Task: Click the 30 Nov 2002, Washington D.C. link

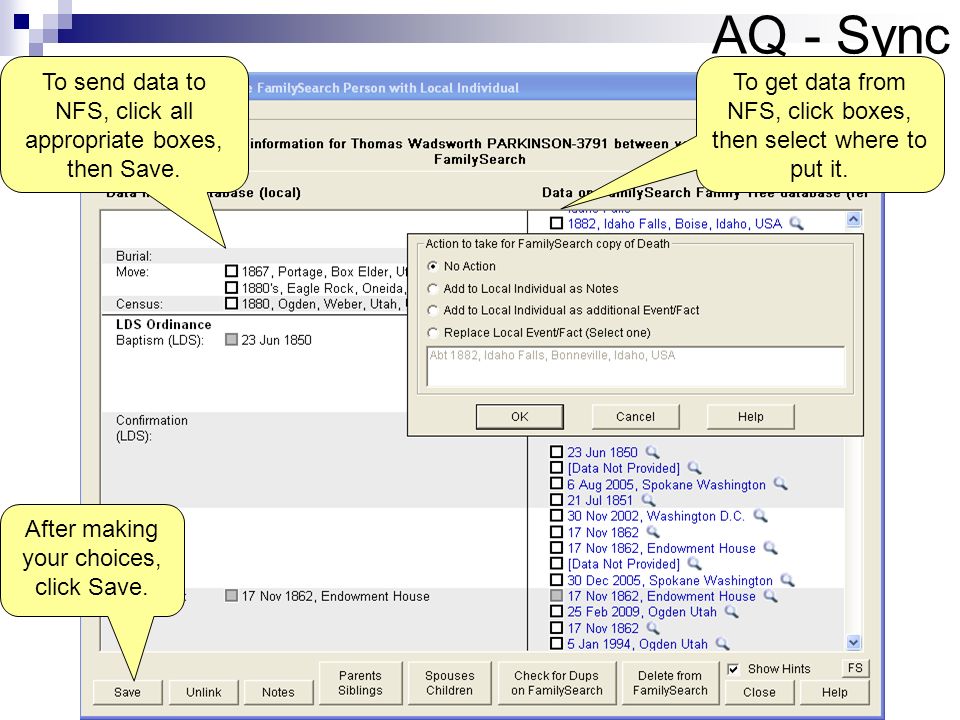Action: [x=656, y=517]
